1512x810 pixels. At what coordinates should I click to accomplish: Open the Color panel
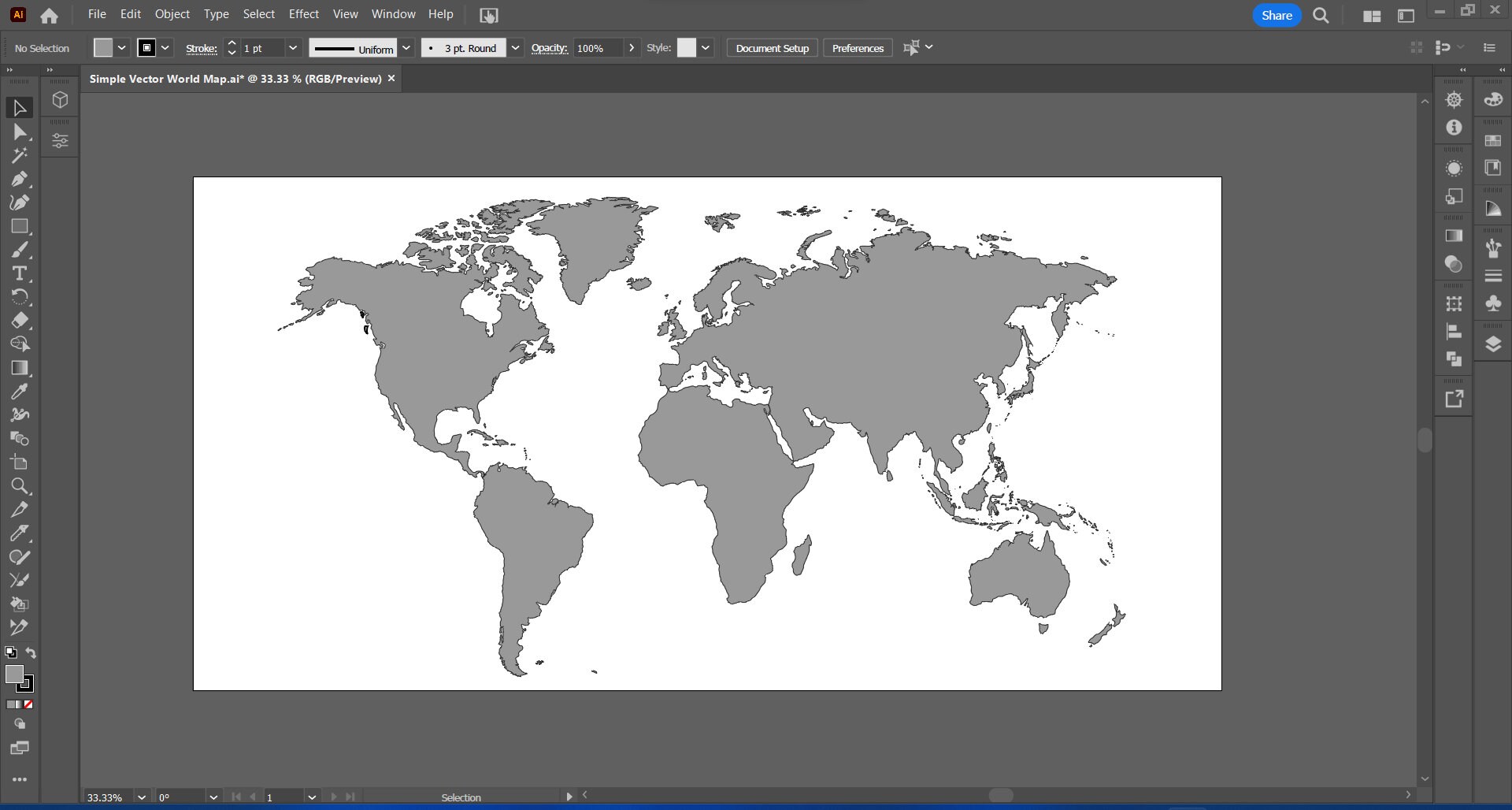[1493, 100]
